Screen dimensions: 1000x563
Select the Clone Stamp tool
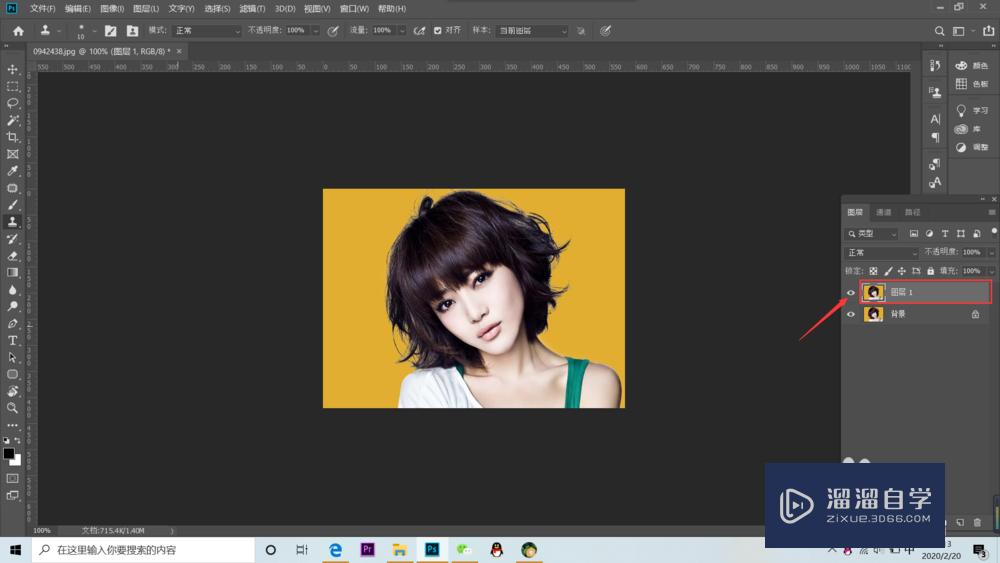coord(13,222)
